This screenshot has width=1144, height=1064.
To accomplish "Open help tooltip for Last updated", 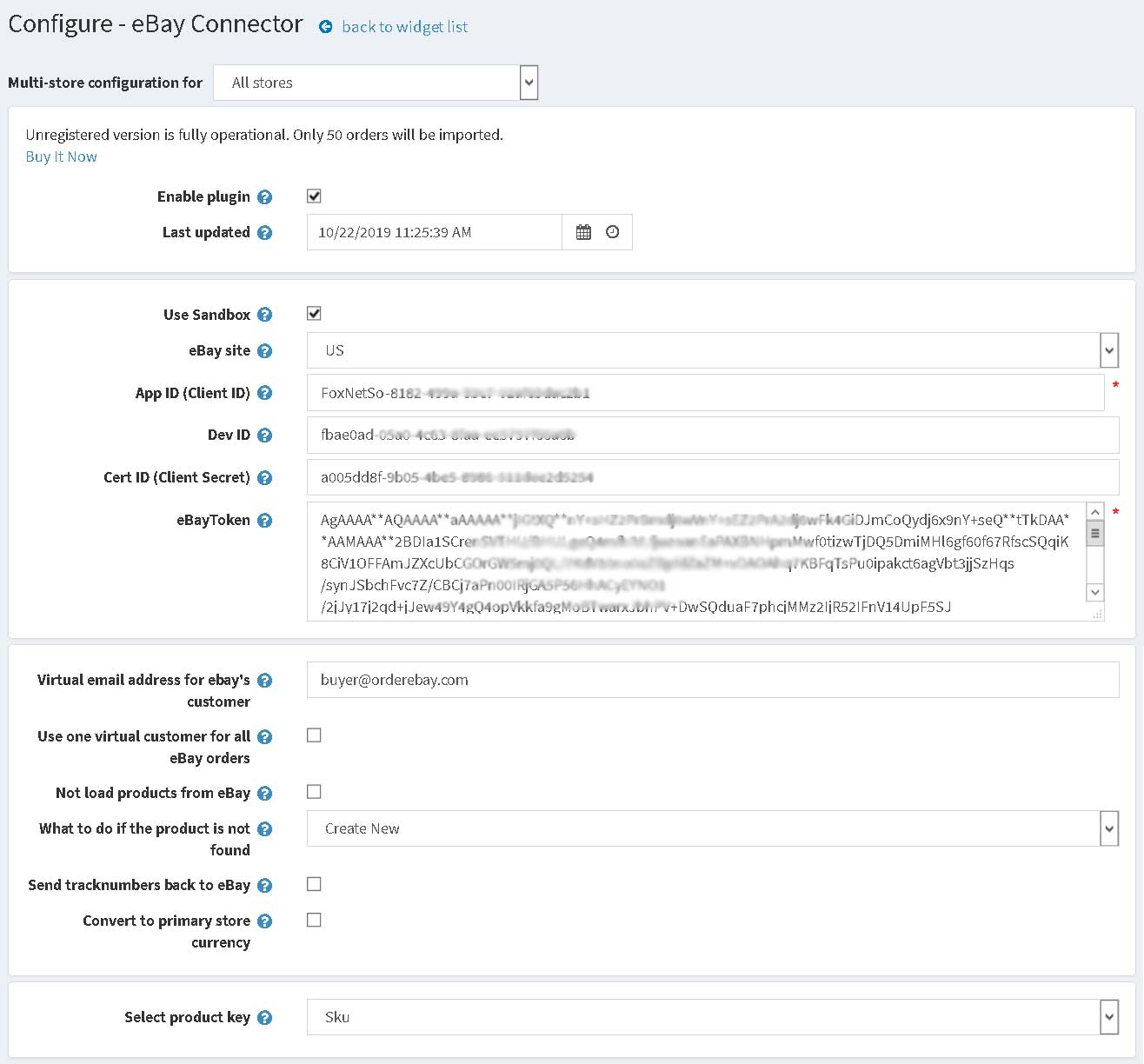I will click(x=265, y=233).
